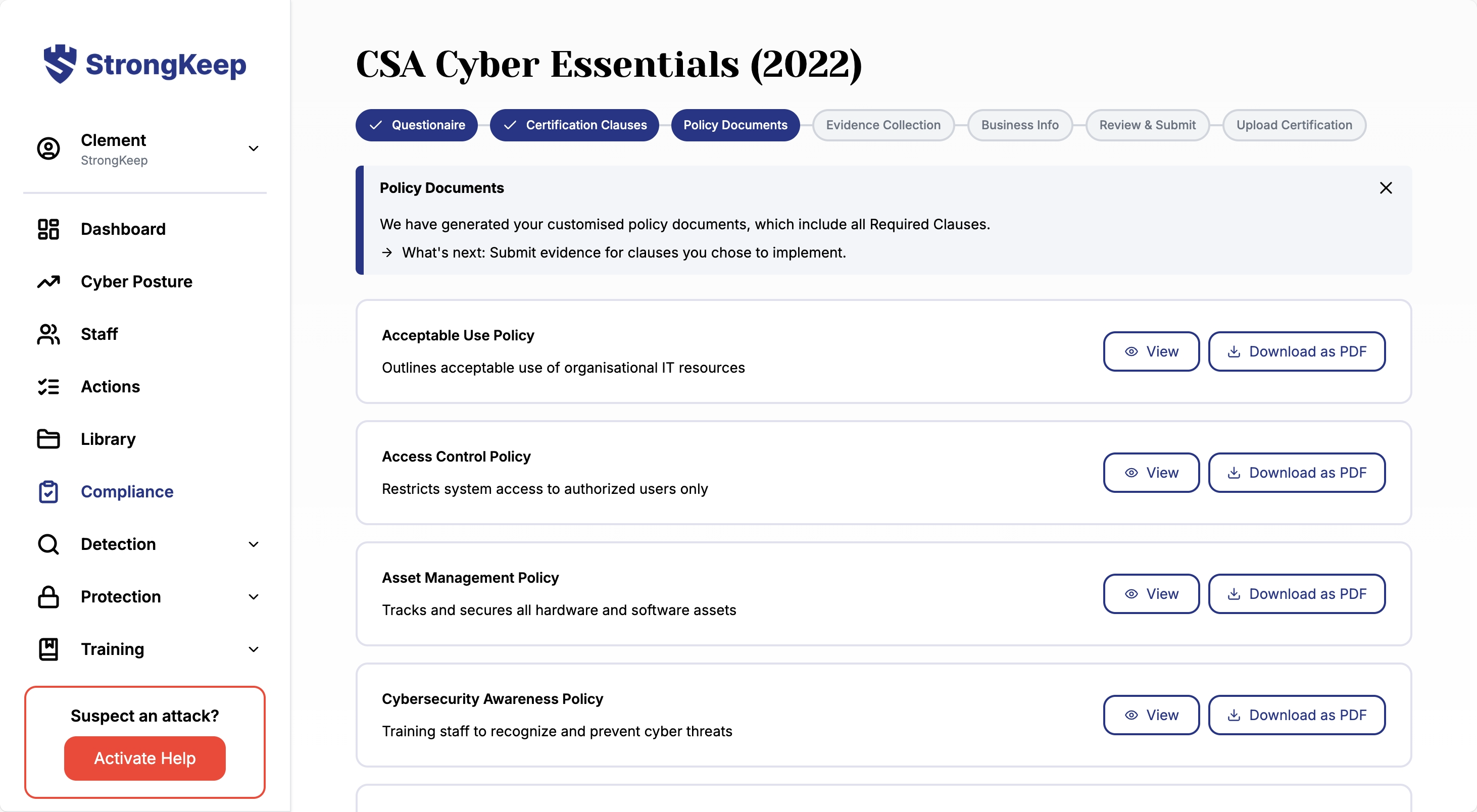The width and height of the screenshot is (1477, 812).
Task: View the Cybersecurity Awareness Policy
Action: [x=1151, y=715]
